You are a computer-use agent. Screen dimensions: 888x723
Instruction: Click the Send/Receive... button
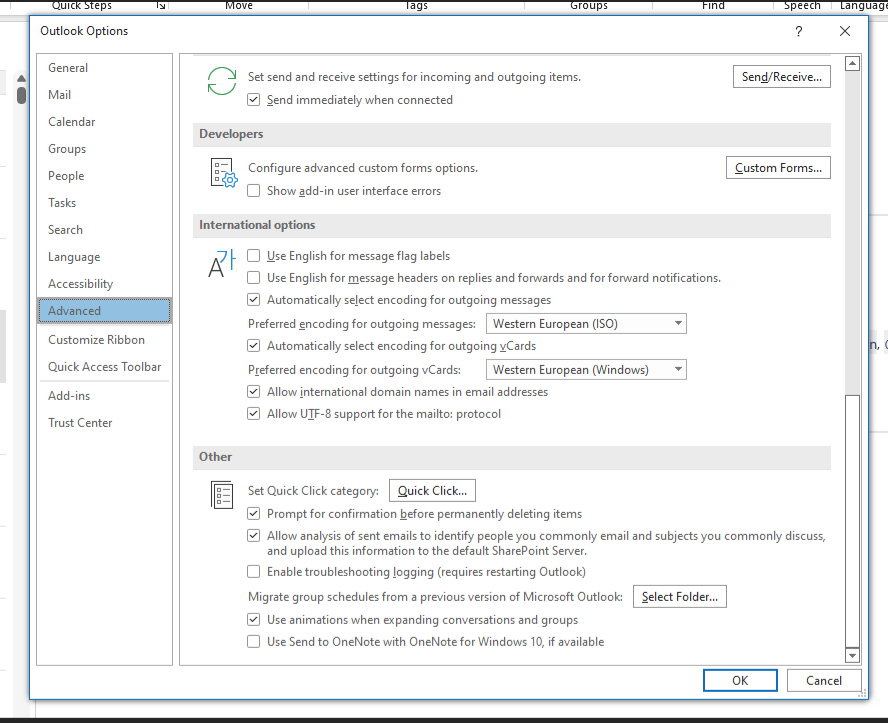coord(782,77)
